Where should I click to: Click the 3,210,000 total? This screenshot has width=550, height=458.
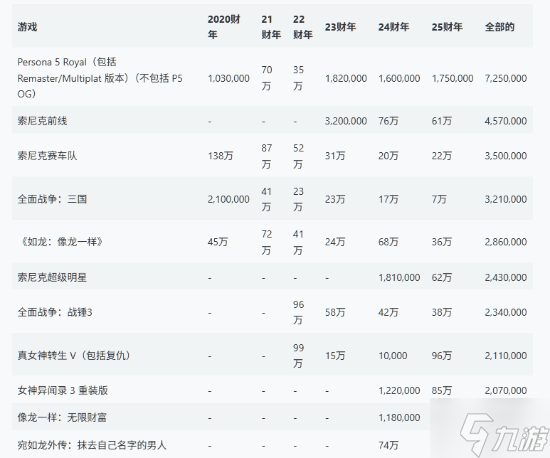click(x=506, y=199)
